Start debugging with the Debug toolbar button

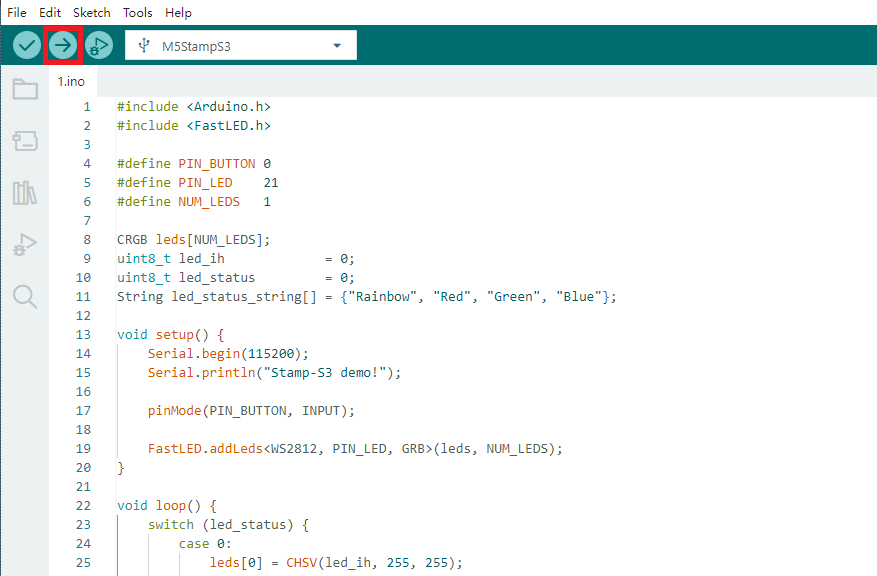[x=99, y=45]
